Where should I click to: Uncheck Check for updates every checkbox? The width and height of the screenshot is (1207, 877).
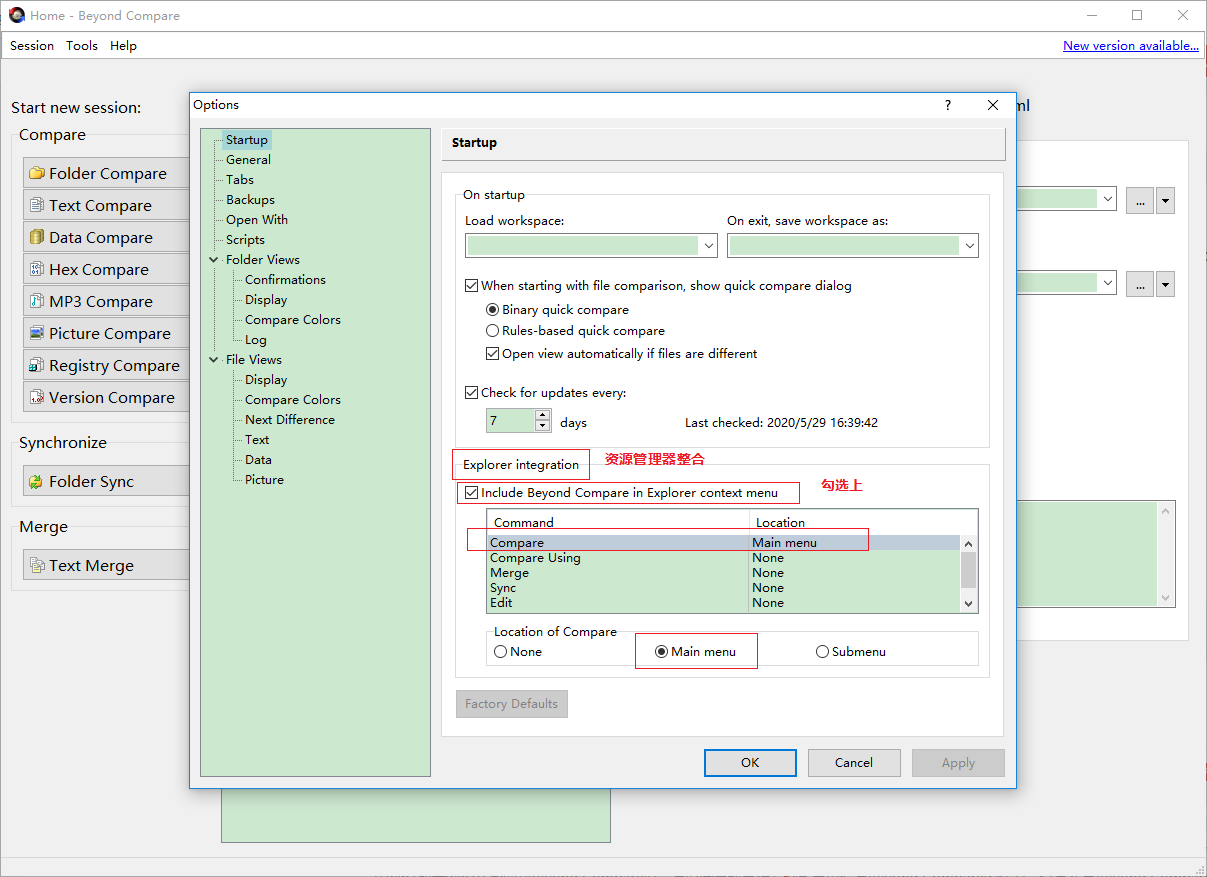472,393
